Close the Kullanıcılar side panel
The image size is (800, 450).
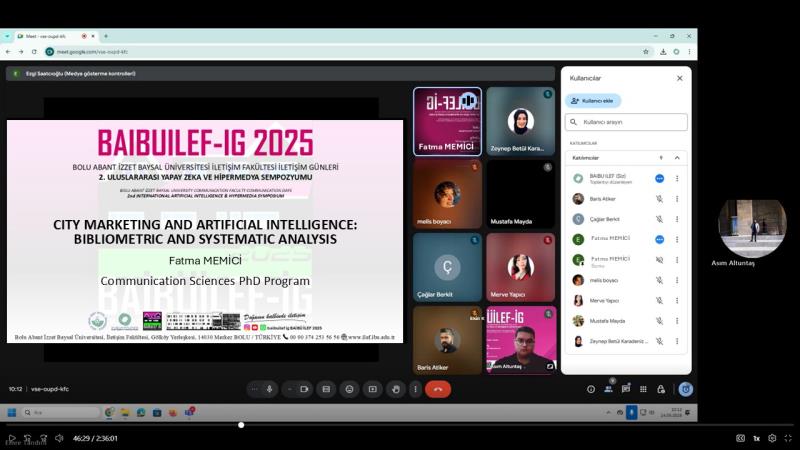(680, 78)
